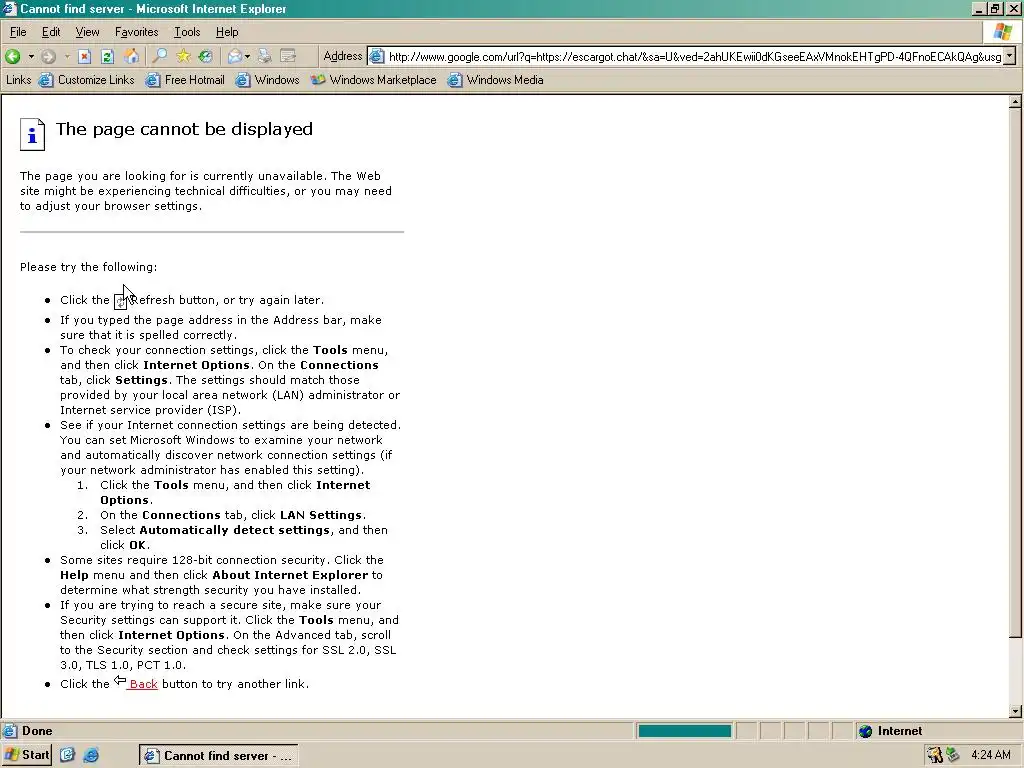Image resolution: width=1024 pixels, height=768 pixels.
Task: Open the Search magnifier toolbar icon
Action: click(159, 56)
